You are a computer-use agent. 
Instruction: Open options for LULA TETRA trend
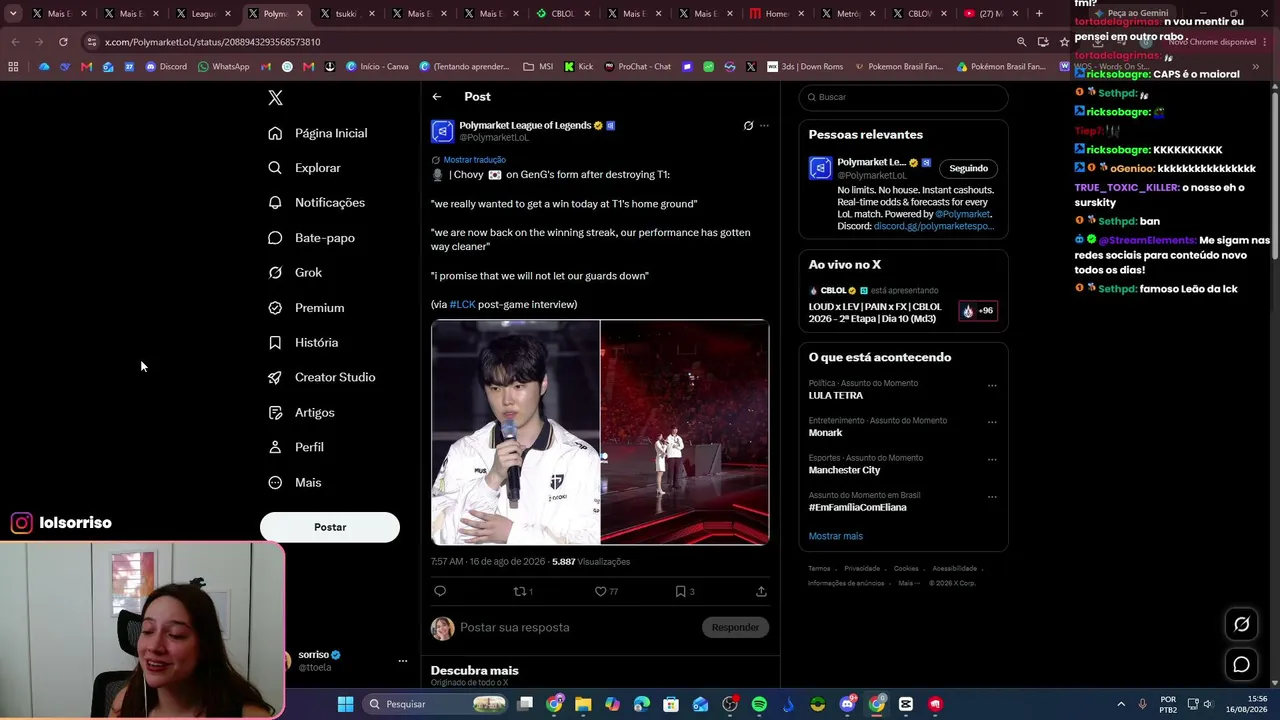point(992,386)
